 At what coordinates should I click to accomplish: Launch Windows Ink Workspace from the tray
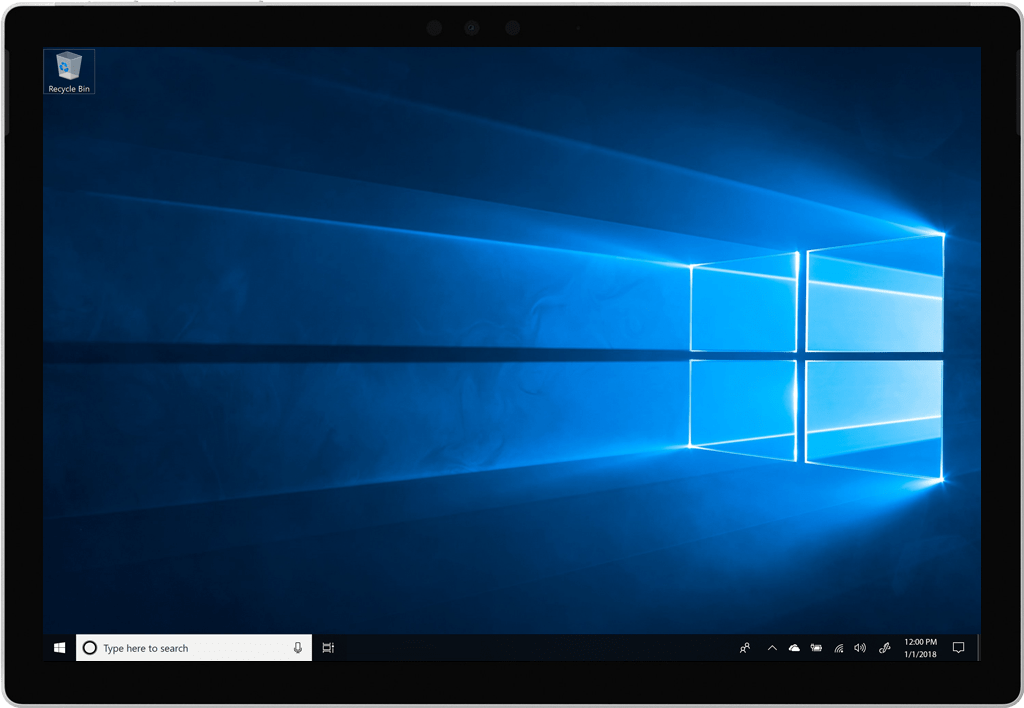tap(884, 647)
